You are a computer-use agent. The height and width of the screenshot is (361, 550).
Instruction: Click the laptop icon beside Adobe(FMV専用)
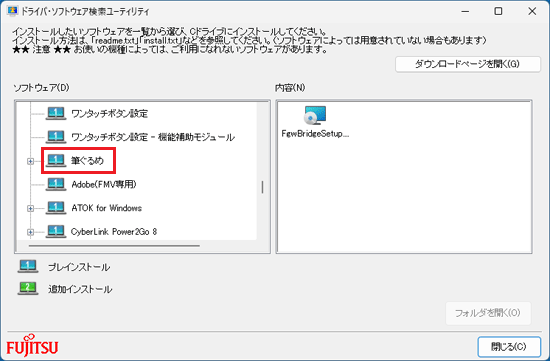(56, 184)
